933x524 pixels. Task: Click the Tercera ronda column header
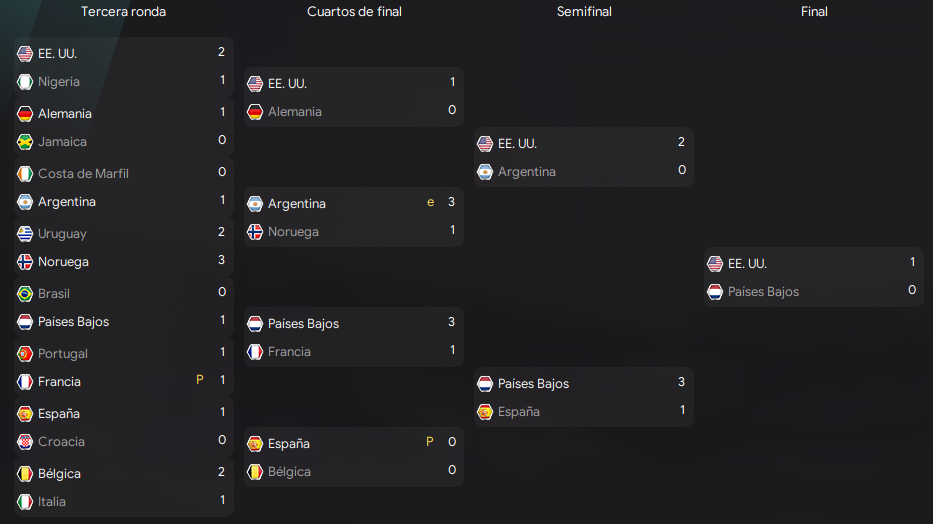tap(123, 12)
